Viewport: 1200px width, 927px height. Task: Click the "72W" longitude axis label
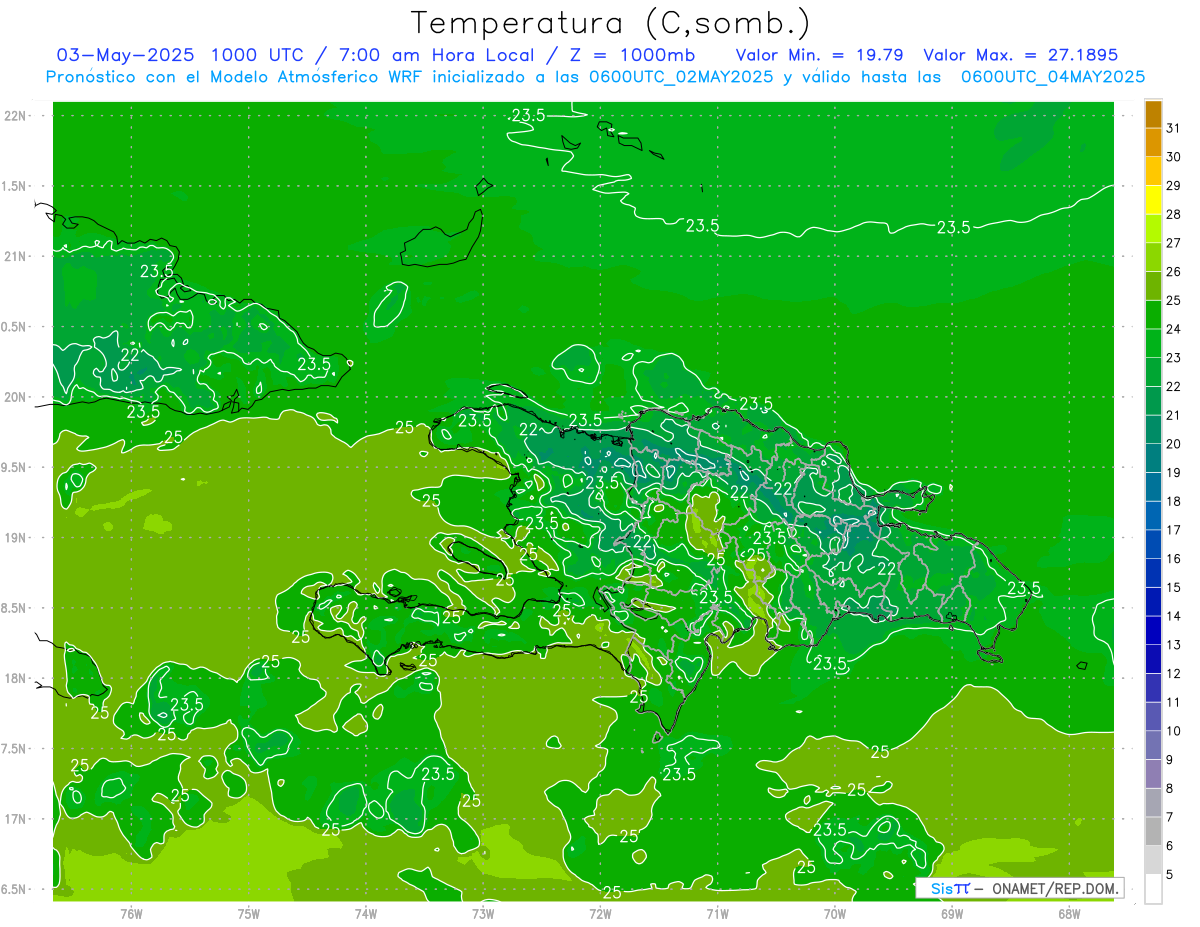pyautogui.click(x=600, y=913)
